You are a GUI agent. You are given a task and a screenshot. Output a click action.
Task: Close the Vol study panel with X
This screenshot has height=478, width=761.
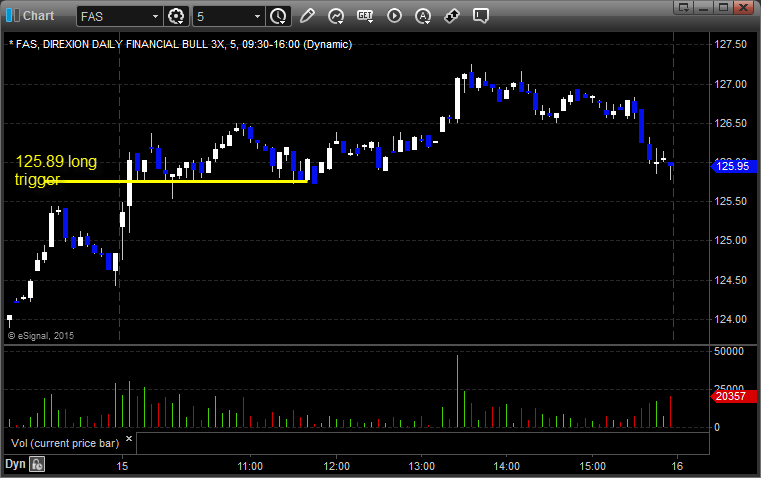(x=129, y=438)
